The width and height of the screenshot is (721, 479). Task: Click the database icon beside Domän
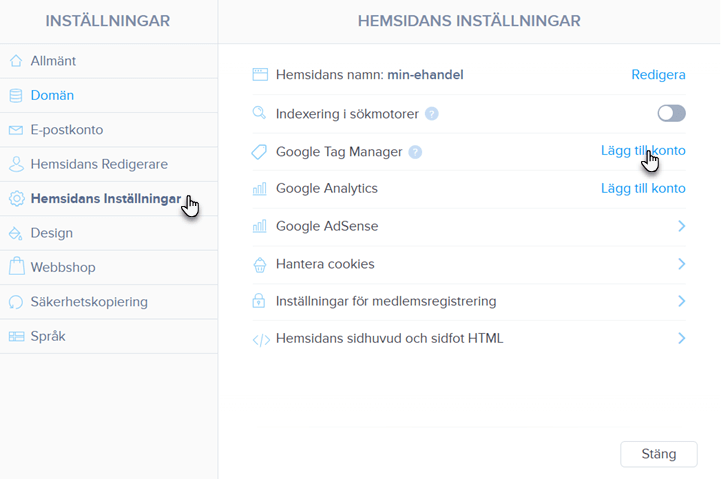click(16, 95)
